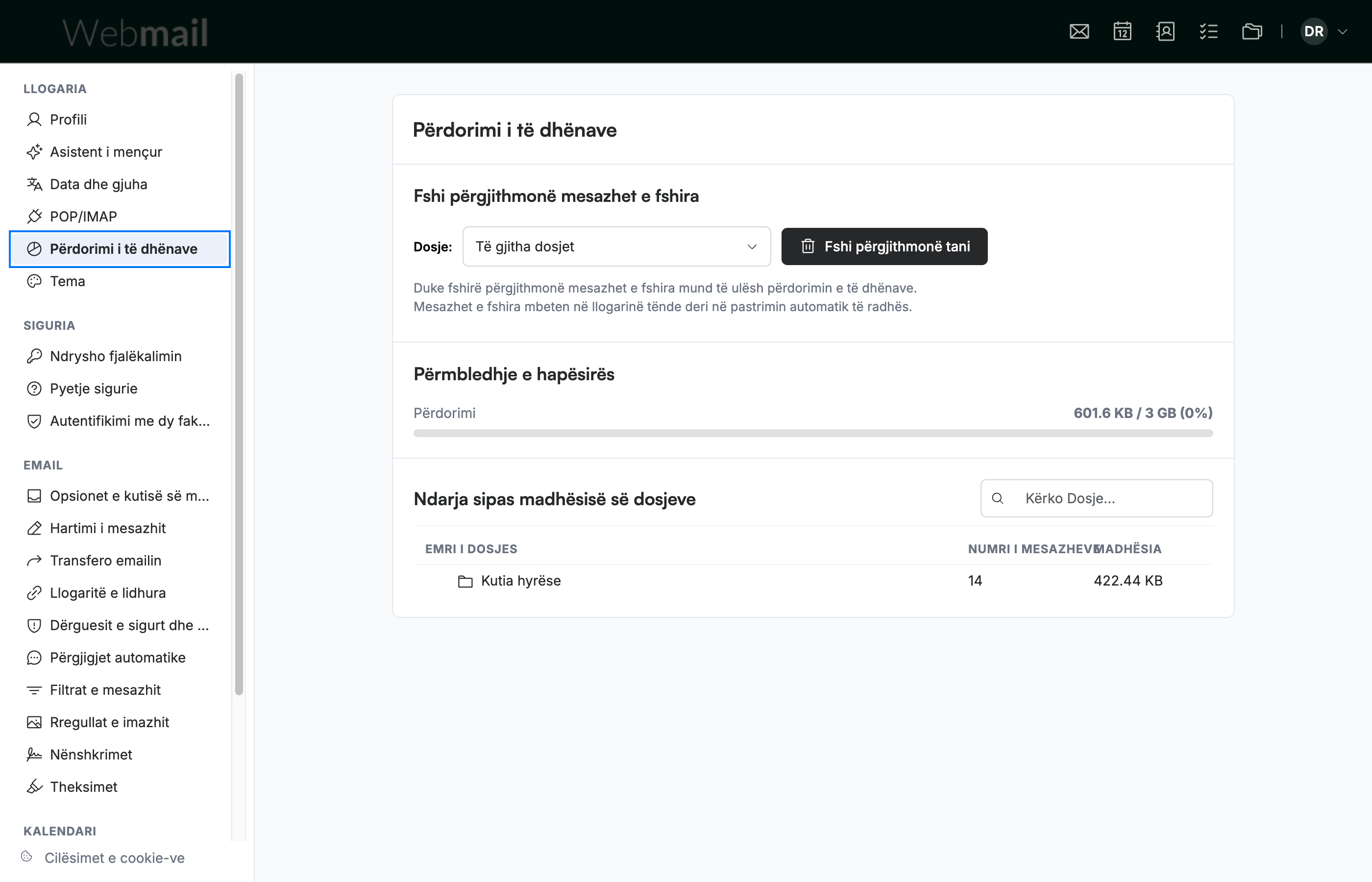Image resolution: width=1372 pixels, height=882 pixels.
Task: Click the Hartimi i mesazhit pencil icon
Action: pyautogui.click(x=34, y=528)
